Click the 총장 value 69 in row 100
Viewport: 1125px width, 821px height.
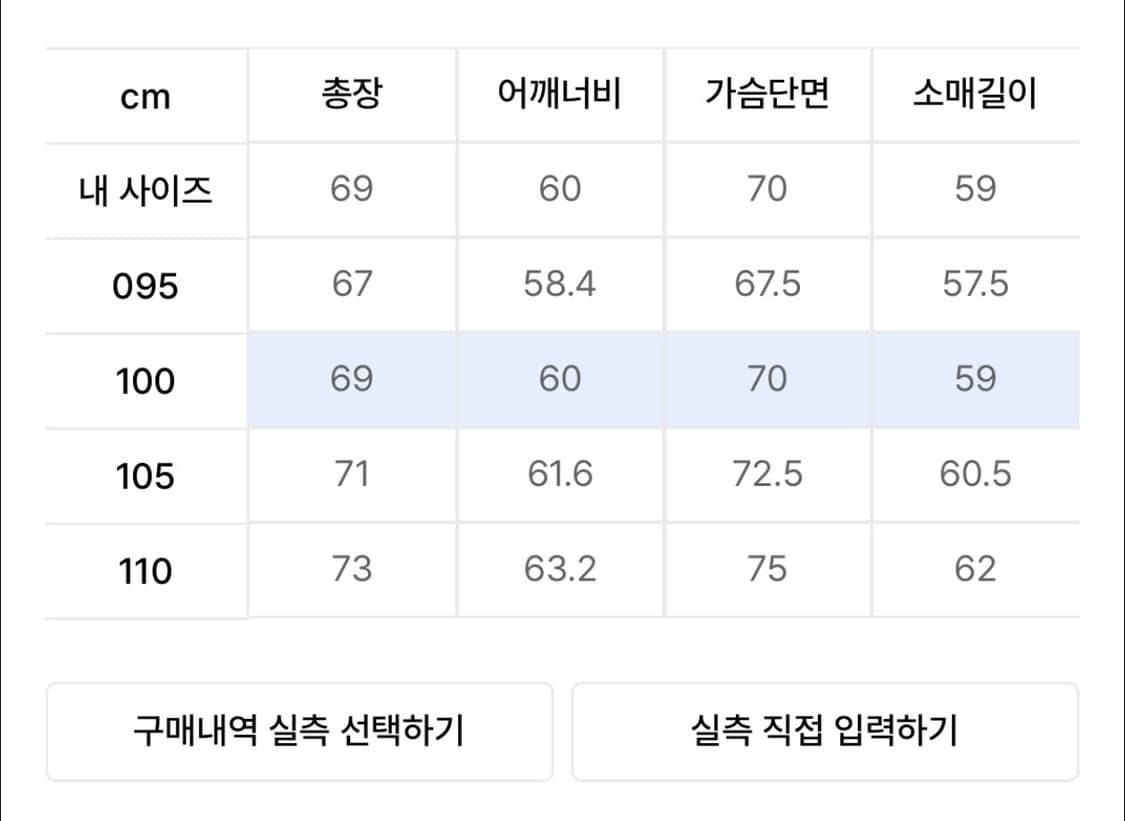click(x=352, y=380)
